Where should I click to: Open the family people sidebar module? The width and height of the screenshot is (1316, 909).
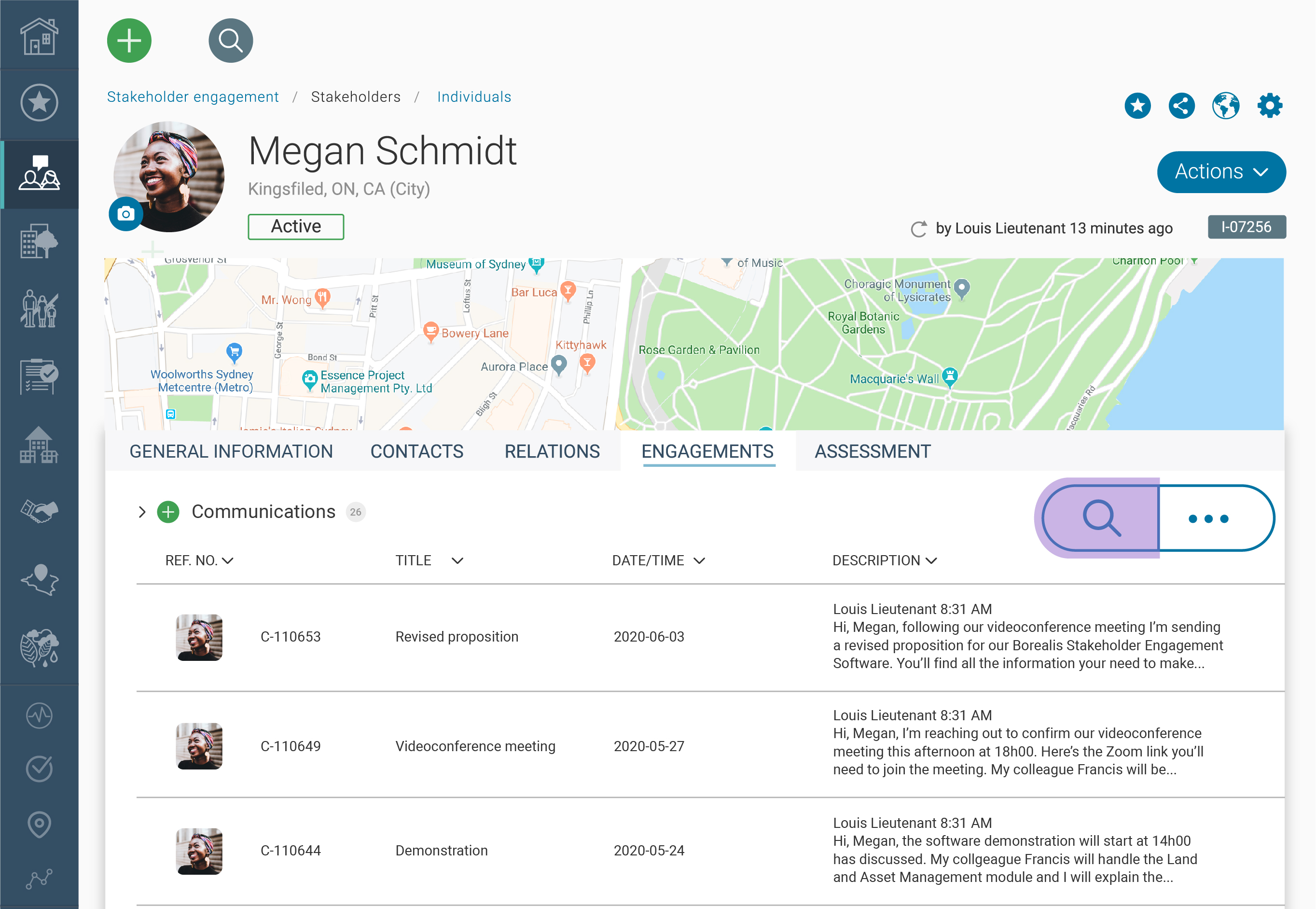point(39,308)
